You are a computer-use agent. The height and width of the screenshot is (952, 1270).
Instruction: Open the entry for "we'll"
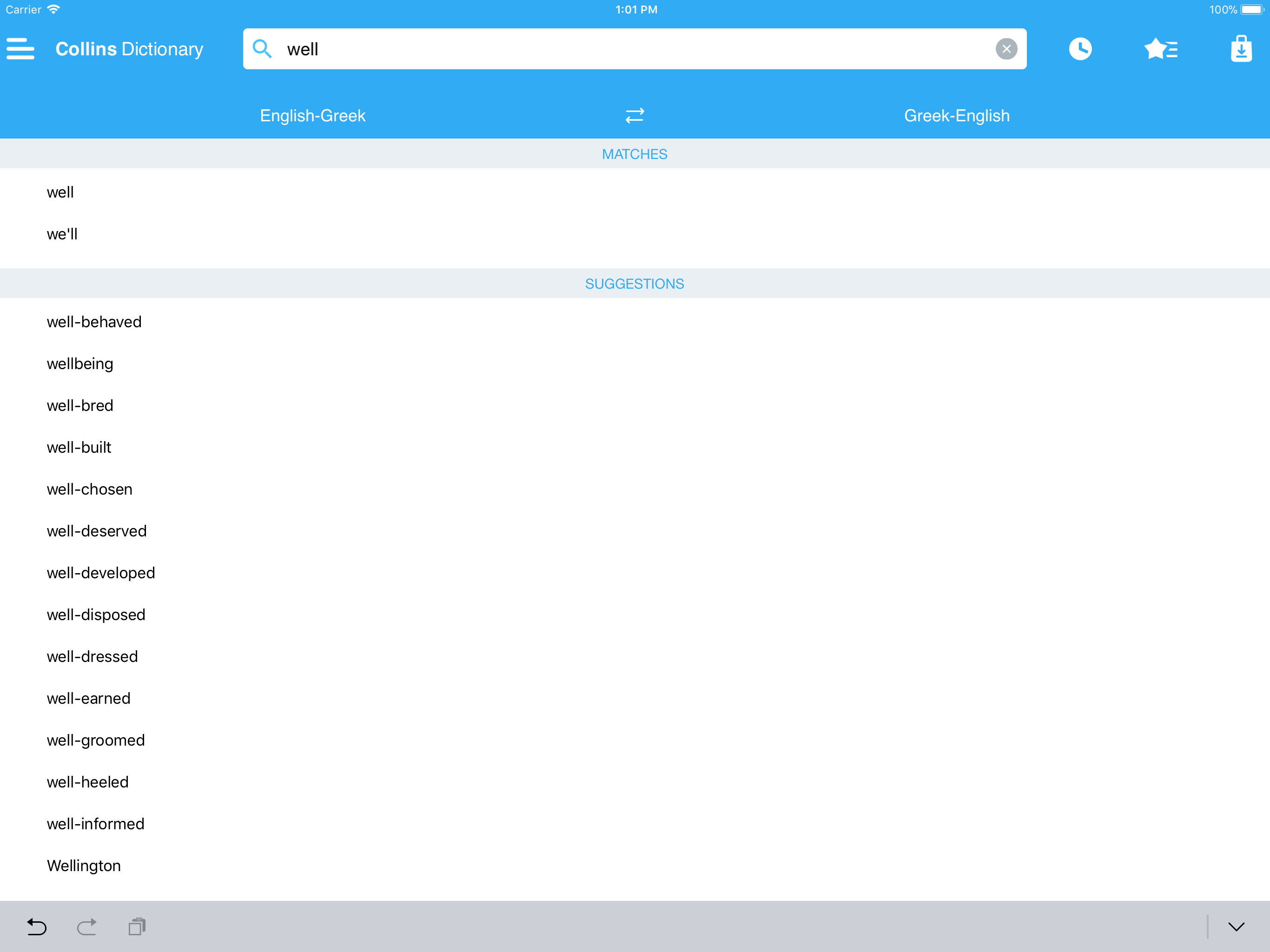pyautogui.click(x=62, y=234)
